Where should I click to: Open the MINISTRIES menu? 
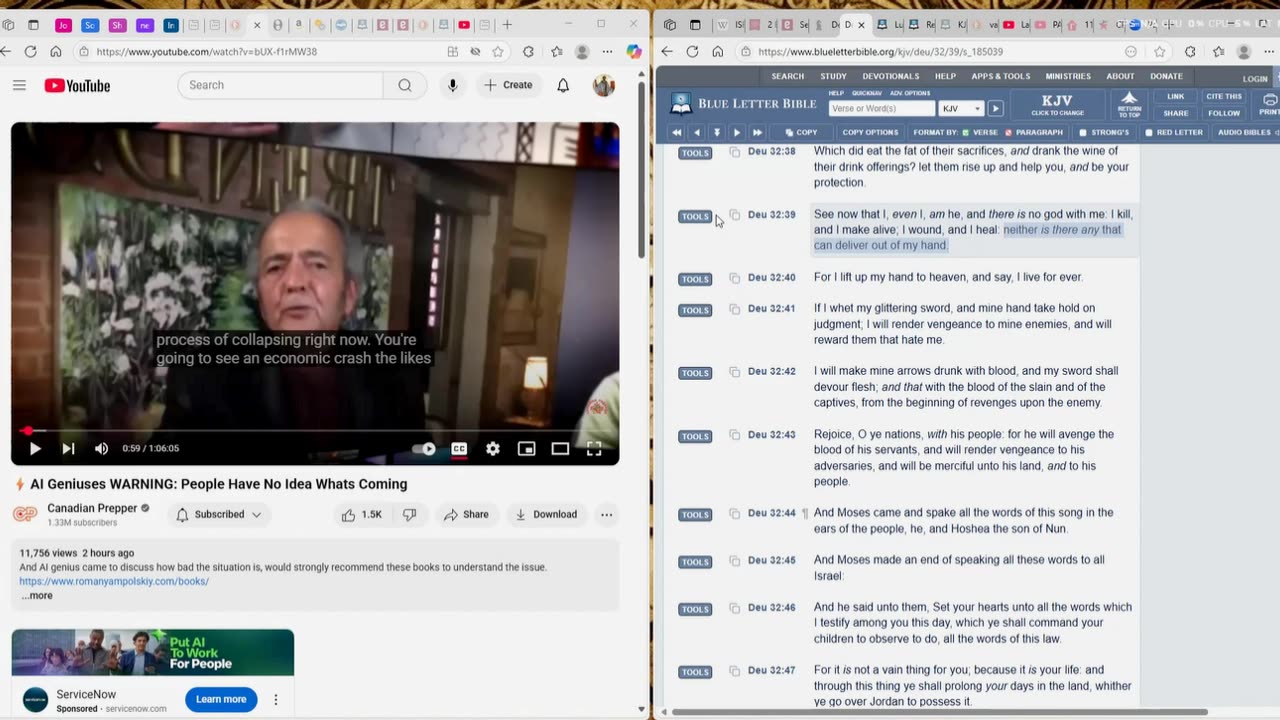point(1068,77)
